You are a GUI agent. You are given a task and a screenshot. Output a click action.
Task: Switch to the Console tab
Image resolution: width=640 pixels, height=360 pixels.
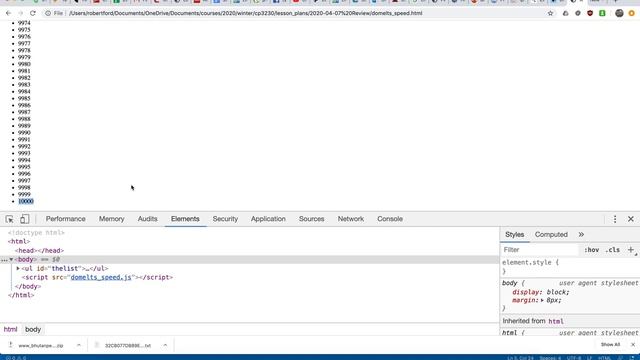390,219
